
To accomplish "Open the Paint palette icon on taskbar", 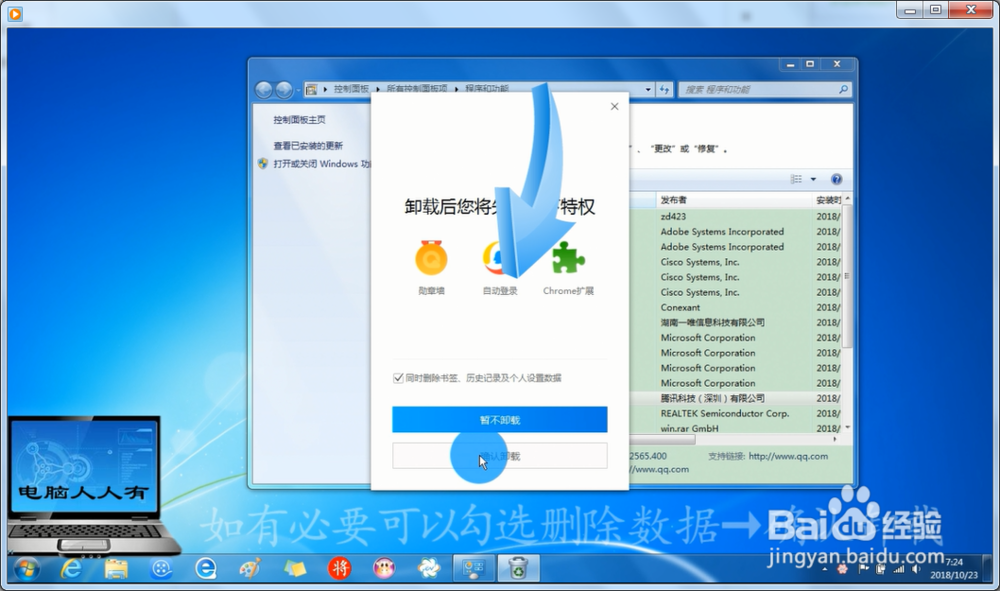I will pyautogui.click(x=250, y=568).
